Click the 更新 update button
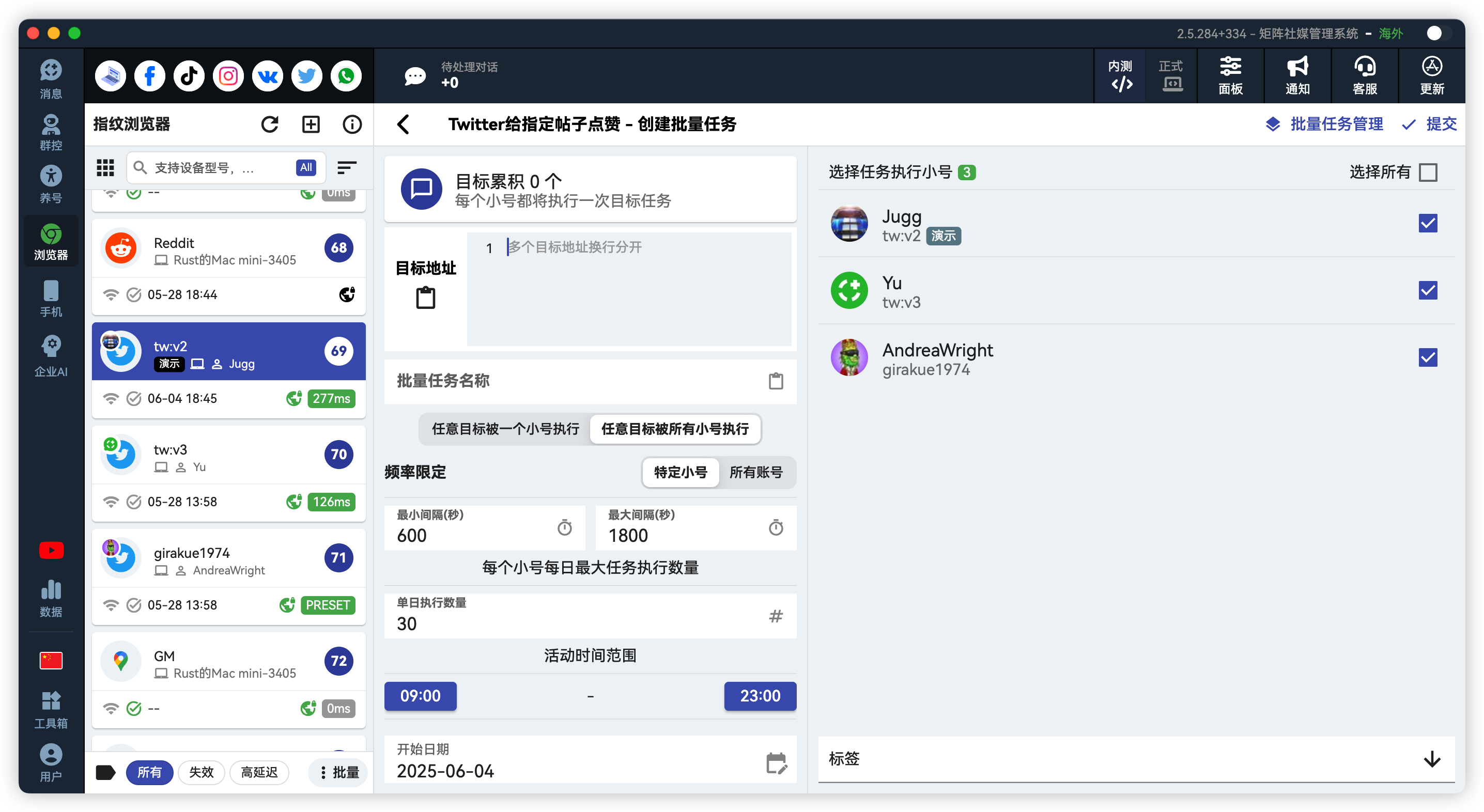1484x812 pixels. [1432, 75]
